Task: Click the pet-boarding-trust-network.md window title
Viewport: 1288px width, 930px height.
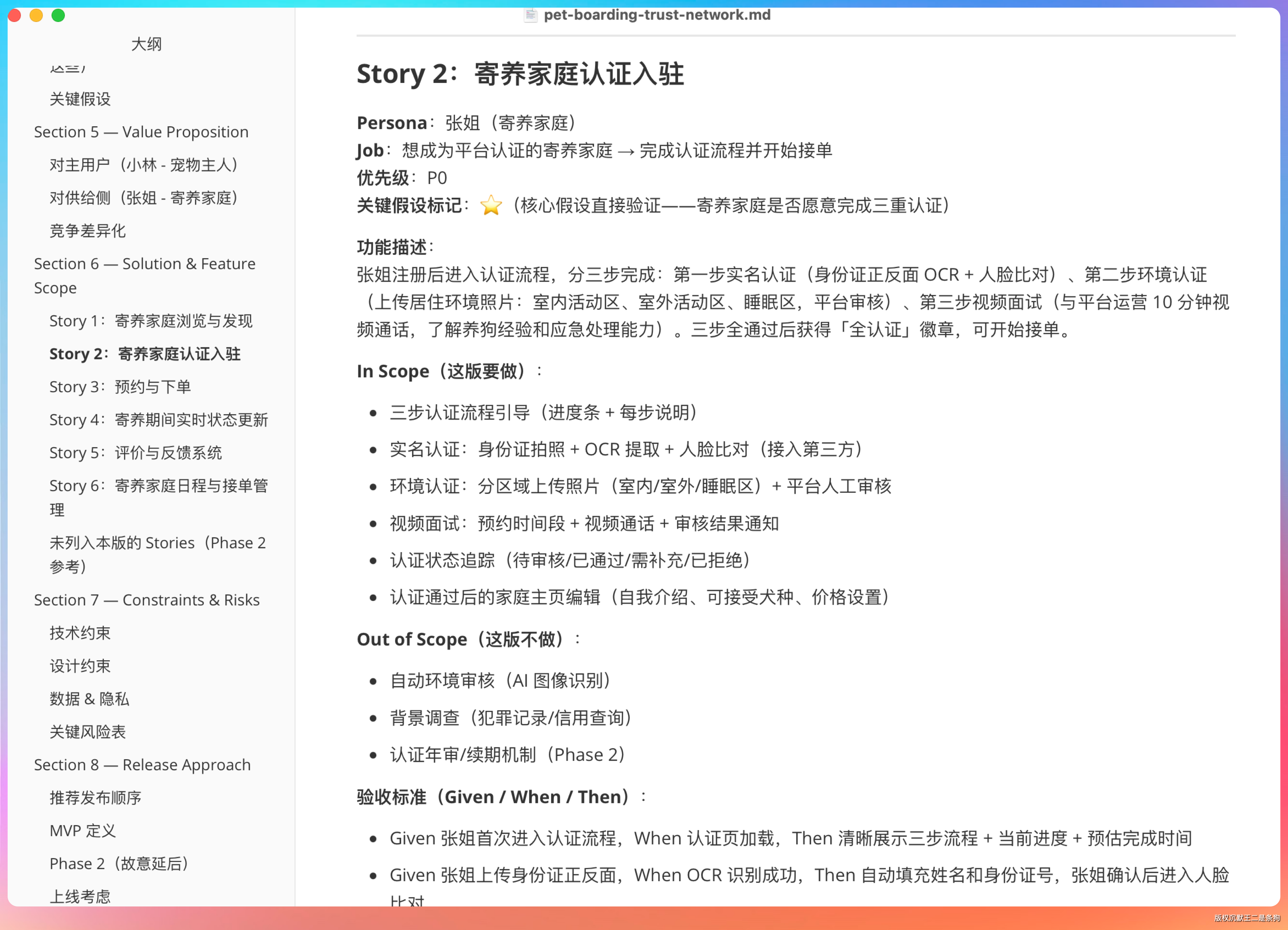Action: 657,15
